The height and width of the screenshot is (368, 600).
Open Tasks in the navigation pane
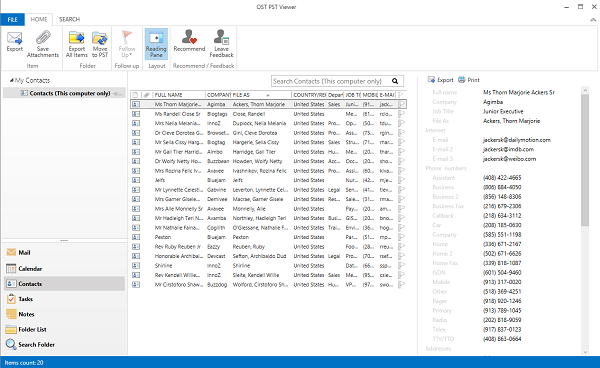tap(64, 299)
